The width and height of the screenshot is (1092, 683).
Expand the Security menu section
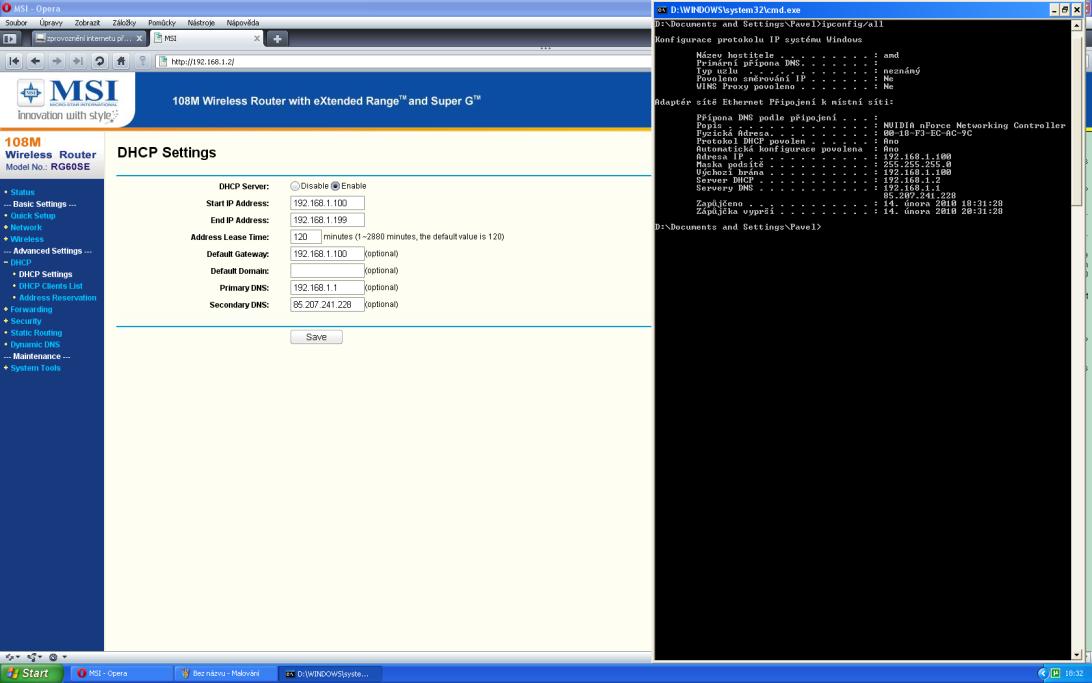pos(25,321)
